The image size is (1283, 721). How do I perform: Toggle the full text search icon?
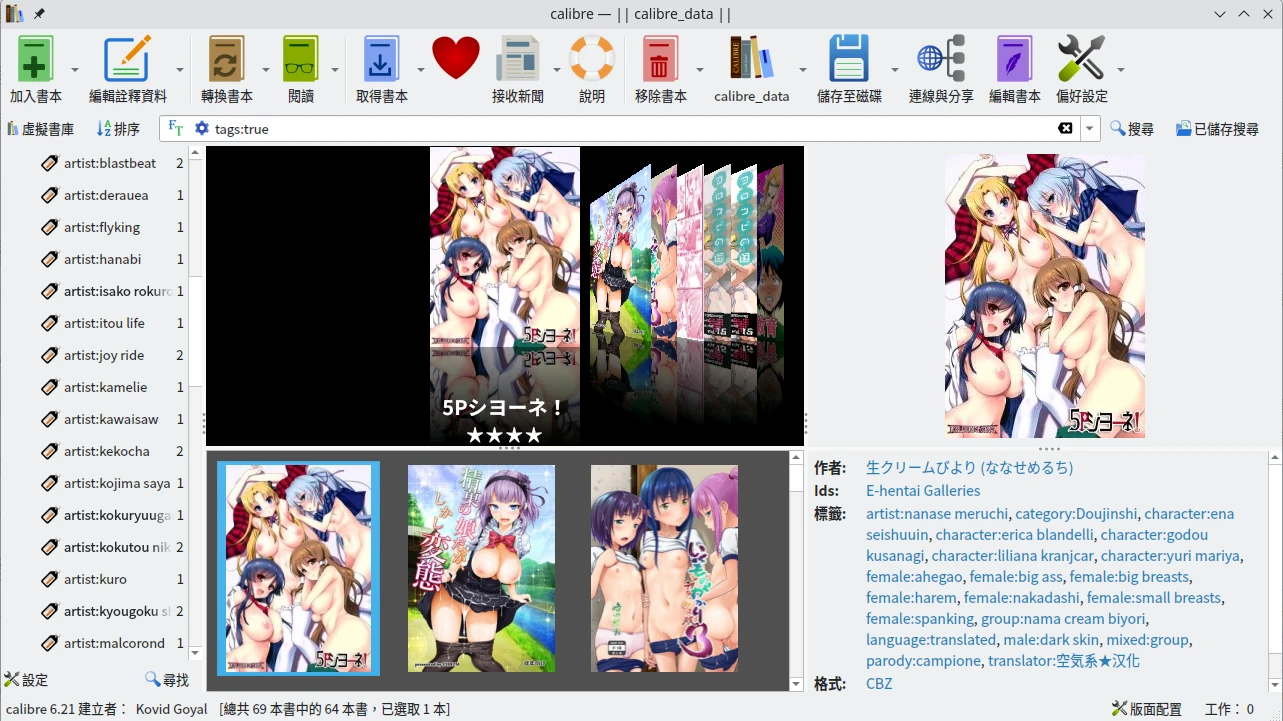(176, 128)
